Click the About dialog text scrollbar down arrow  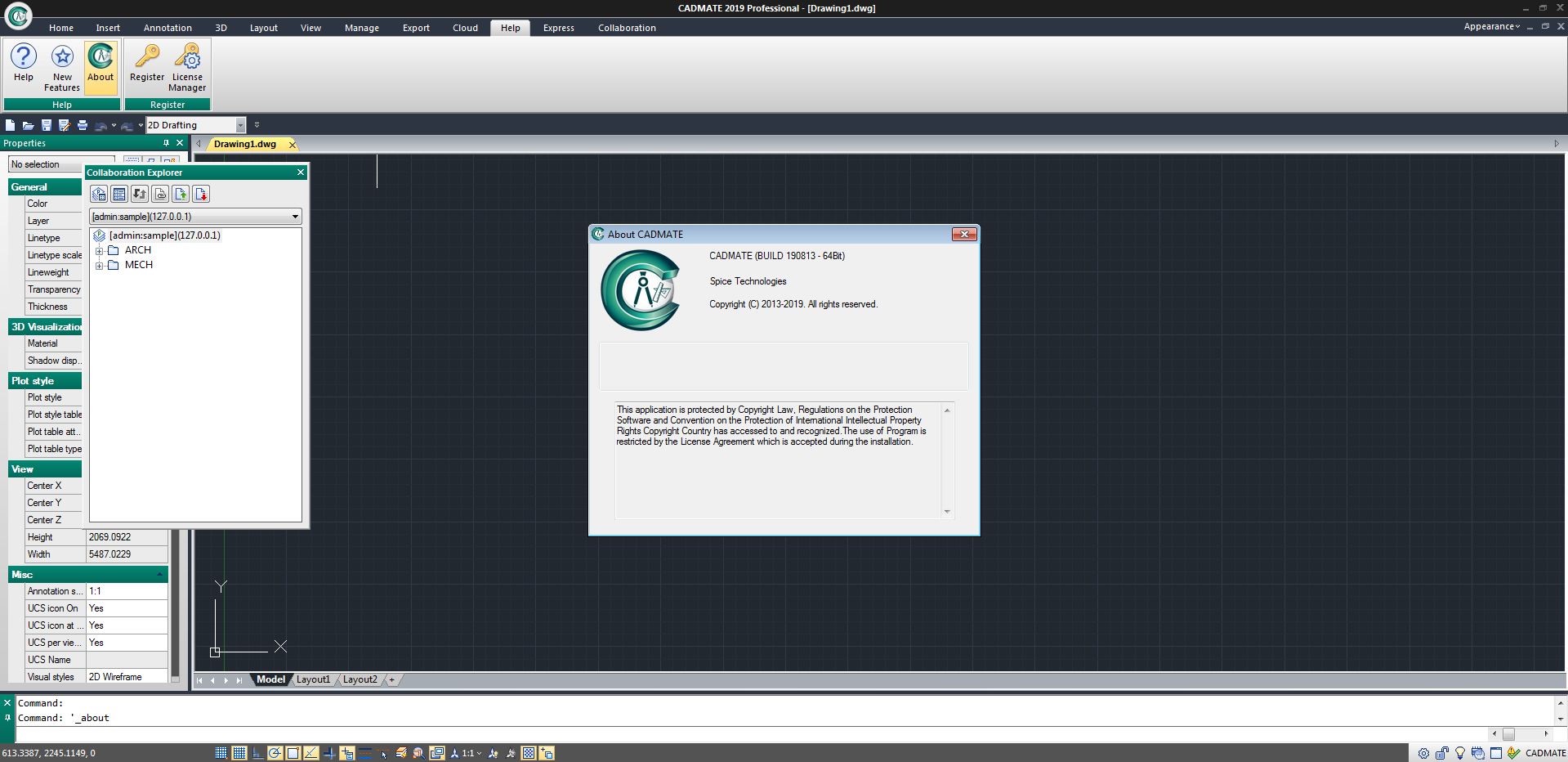point(947,512)
